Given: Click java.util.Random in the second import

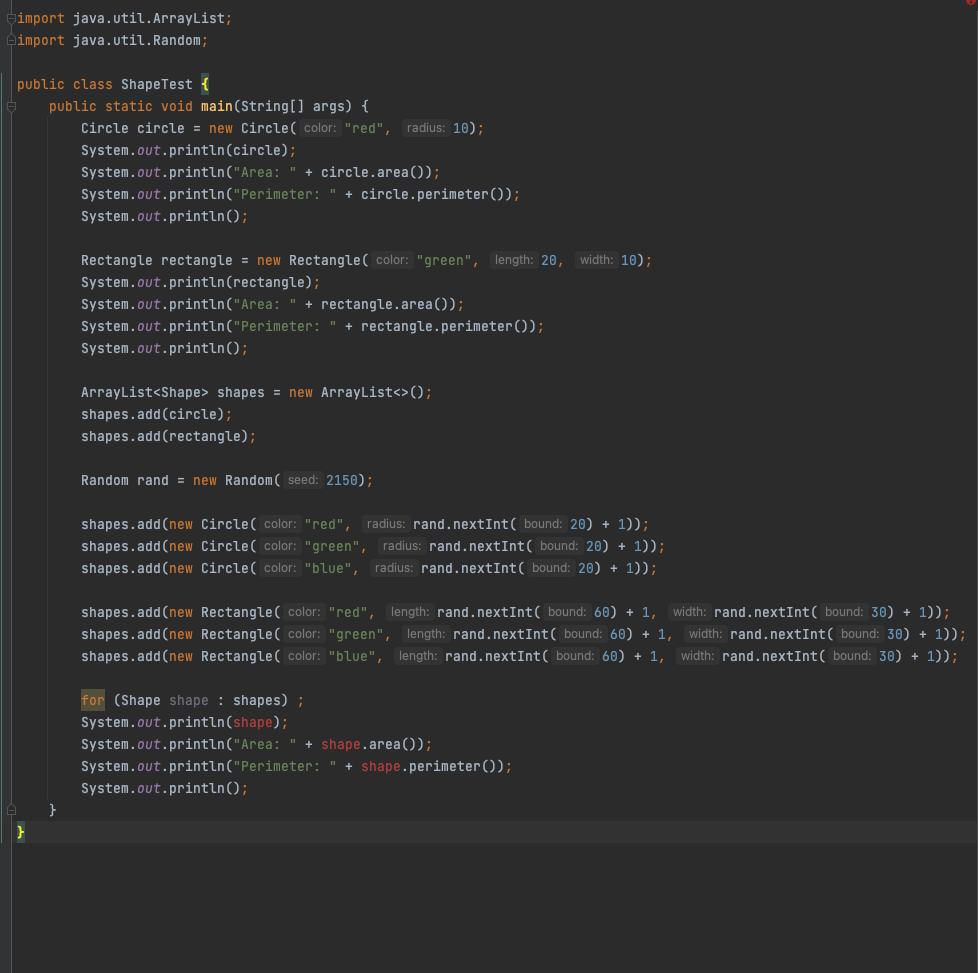Looking at the screenshot, I should (x=137, y=41).
